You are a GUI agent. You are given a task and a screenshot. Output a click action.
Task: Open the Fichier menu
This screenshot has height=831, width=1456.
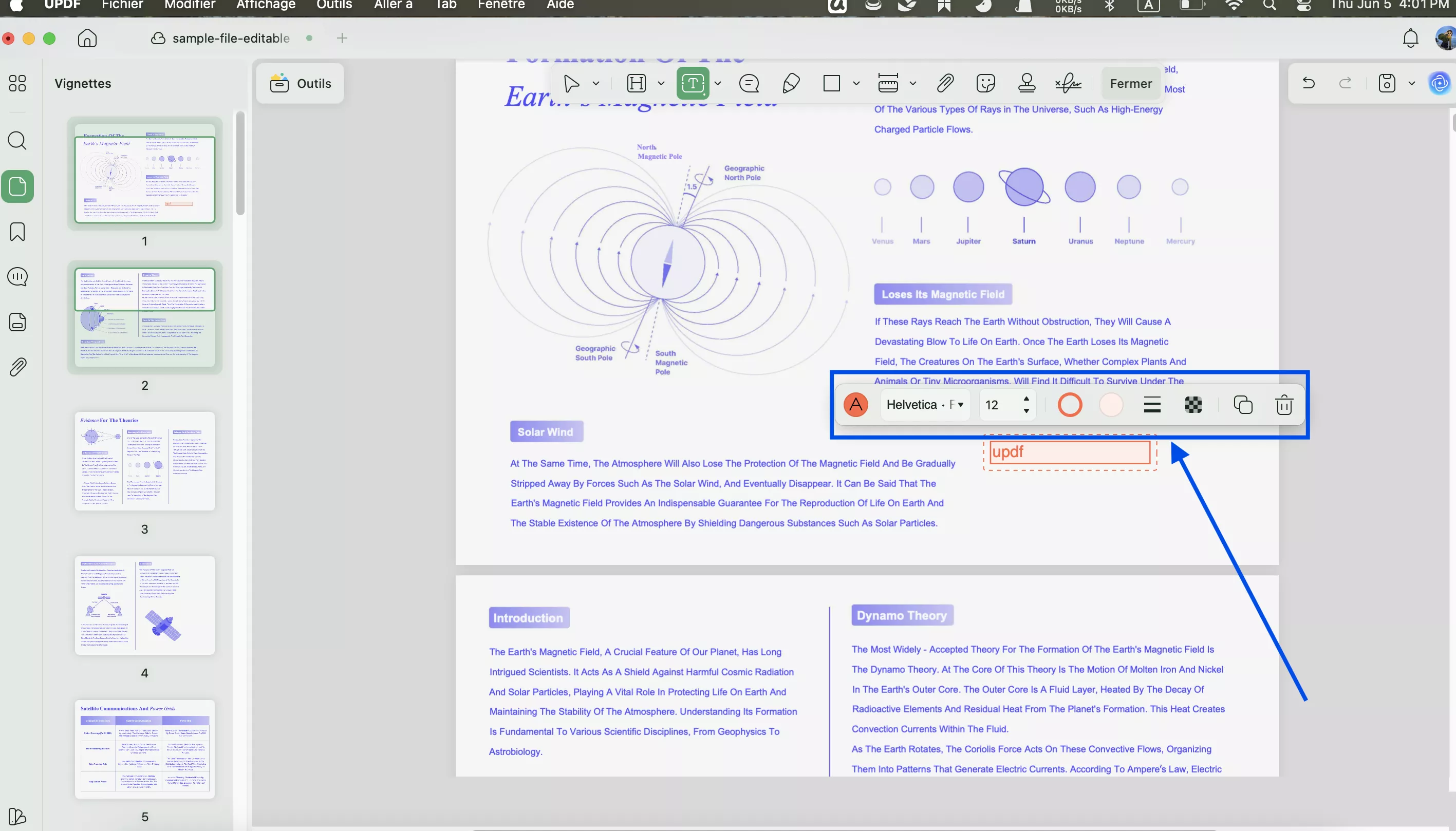(x=122, y=5)
